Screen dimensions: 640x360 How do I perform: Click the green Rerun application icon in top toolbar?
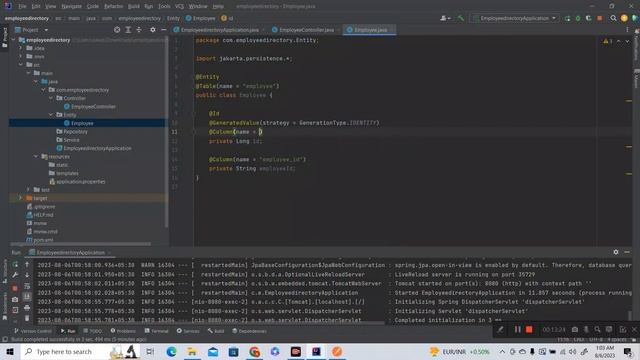point(567,18)
